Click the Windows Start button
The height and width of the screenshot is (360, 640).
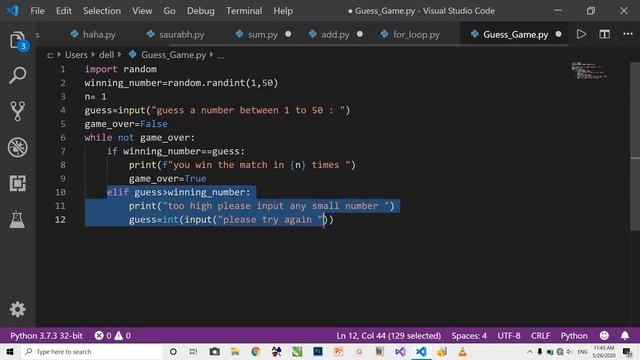pyautogui.click(x=10, y=351)
